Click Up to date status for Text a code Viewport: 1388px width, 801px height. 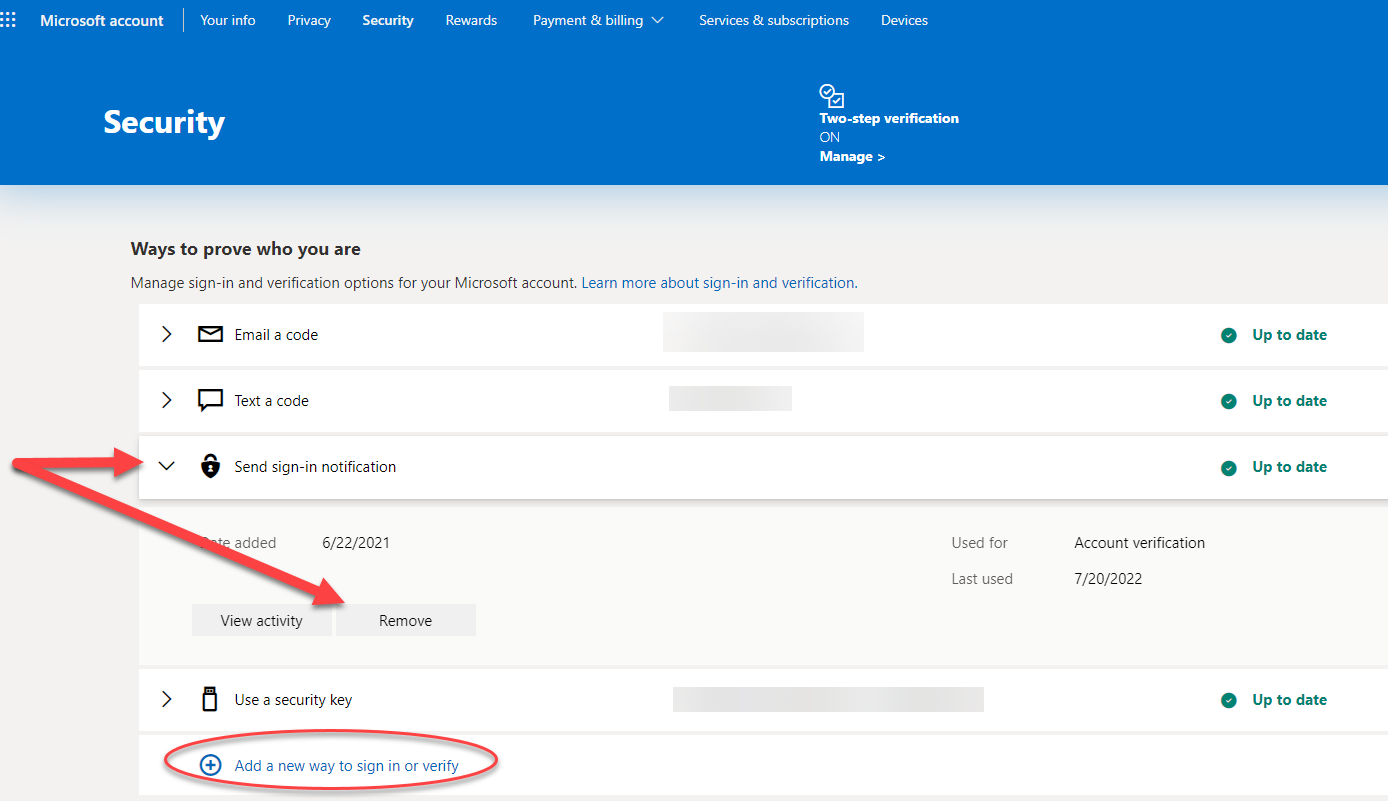point(1290,401)
